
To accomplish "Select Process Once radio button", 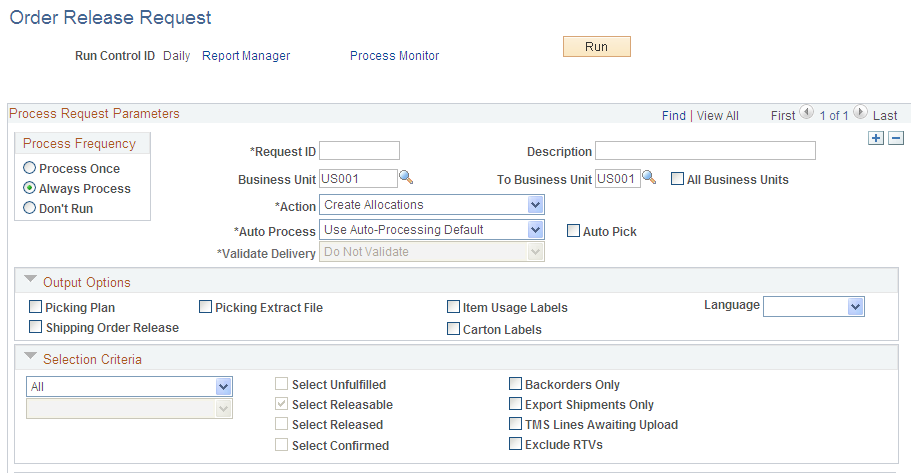I will point(29,168).
